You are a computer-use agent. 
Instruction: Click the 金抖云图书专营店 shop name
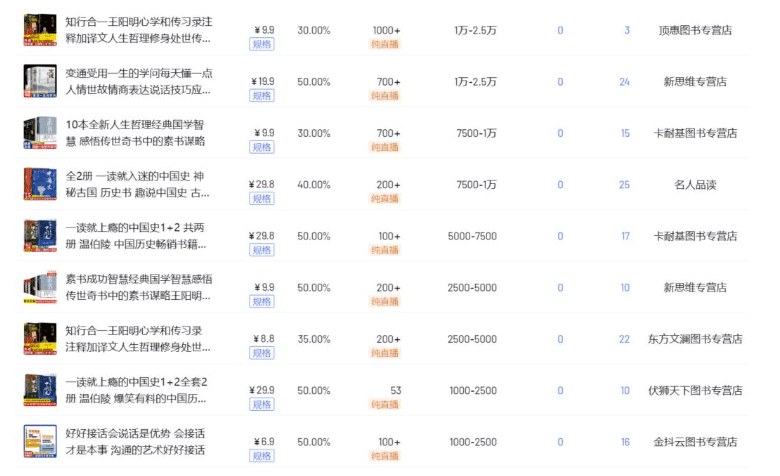pos(696,442)
